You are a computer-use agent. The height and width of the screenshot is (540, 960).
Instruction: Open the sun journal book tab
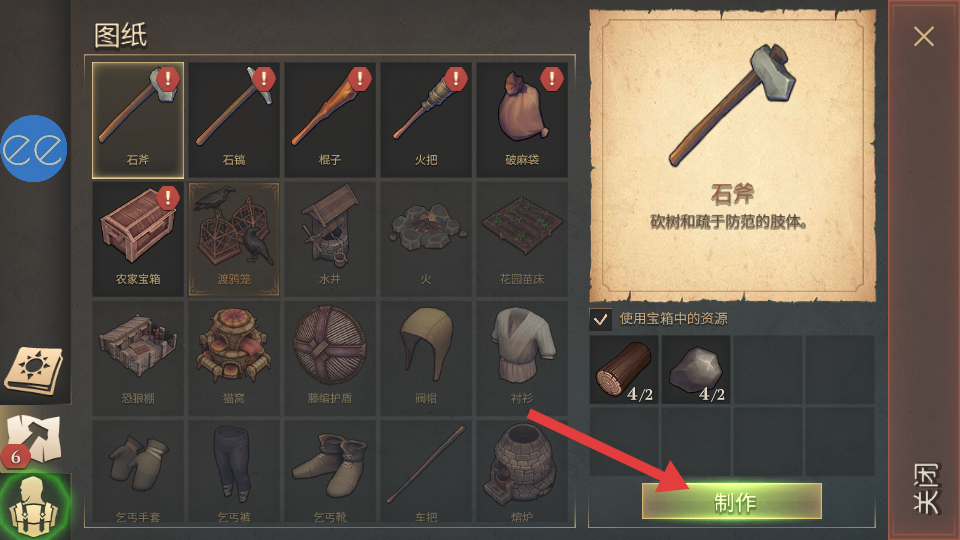click(35, 370)
